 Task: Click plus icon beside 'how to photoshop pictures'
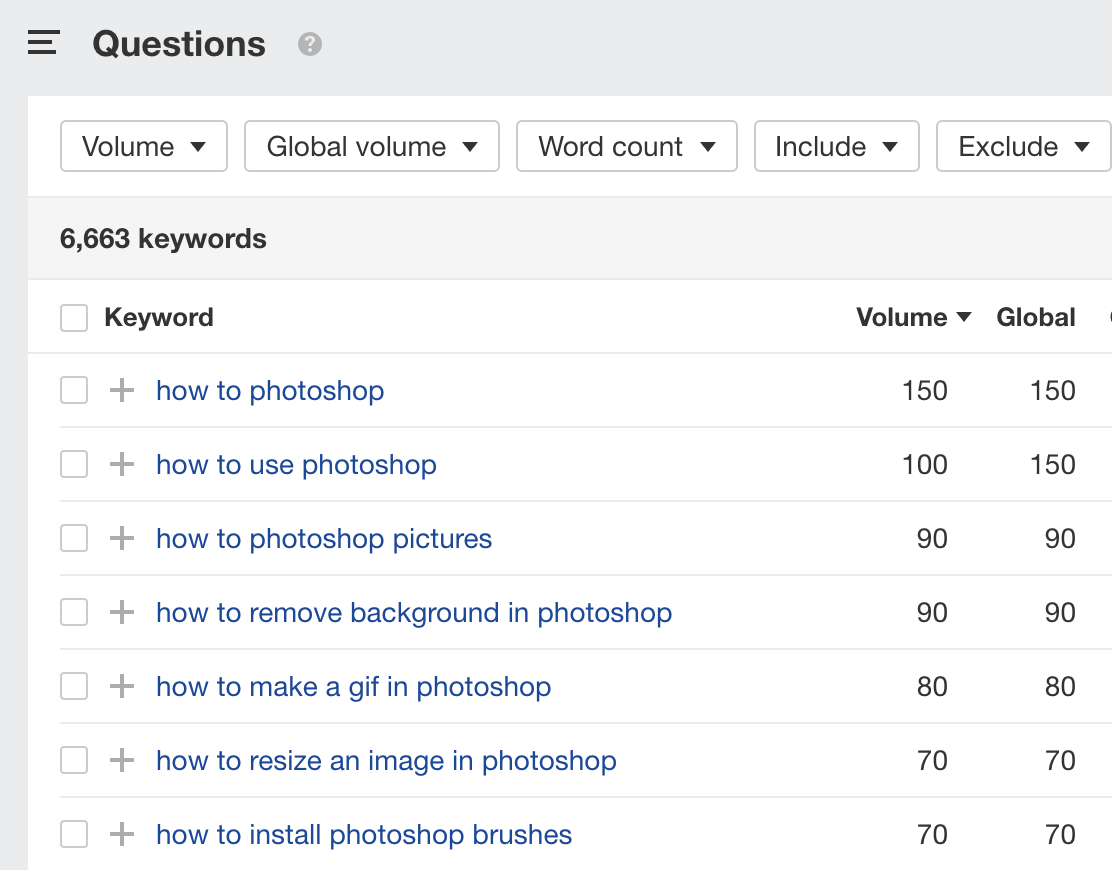pyautogui.click(x=122, y=538)
